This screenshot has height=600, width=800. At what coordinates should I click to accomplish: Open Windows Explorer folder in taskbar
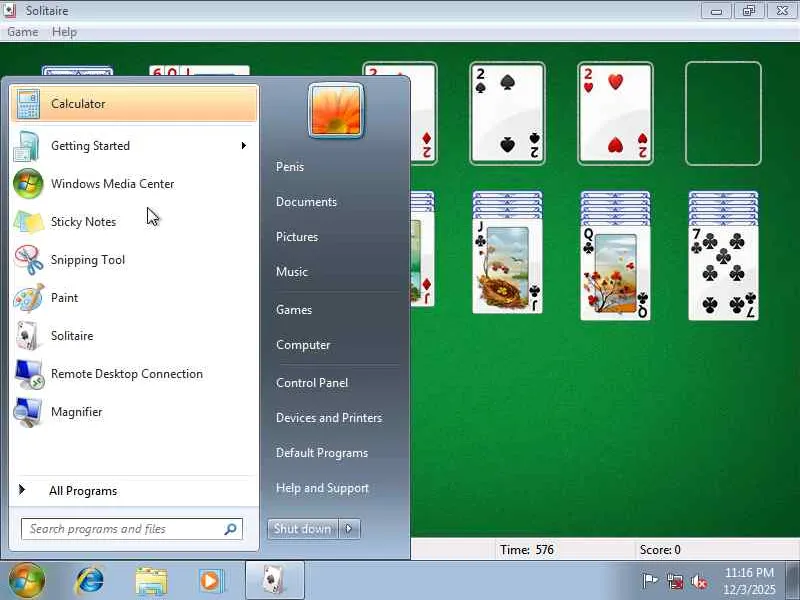click(151, 581)
